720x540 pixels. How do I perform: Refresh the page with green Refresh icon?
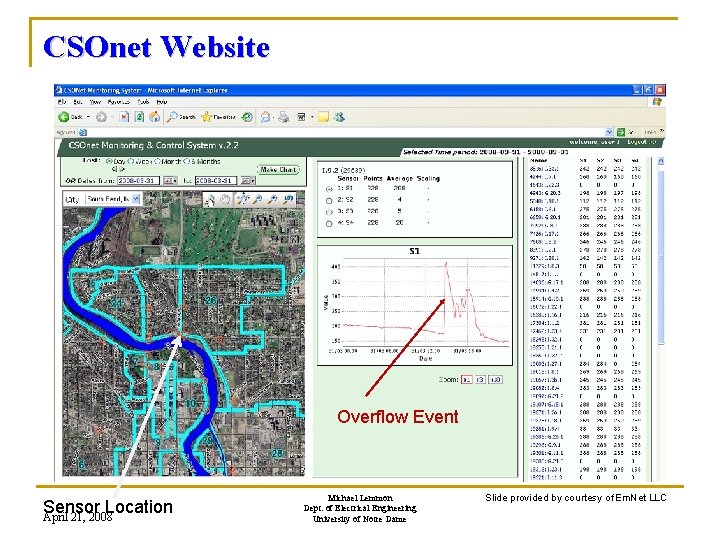pyautogui.click(x=139, y=117)
